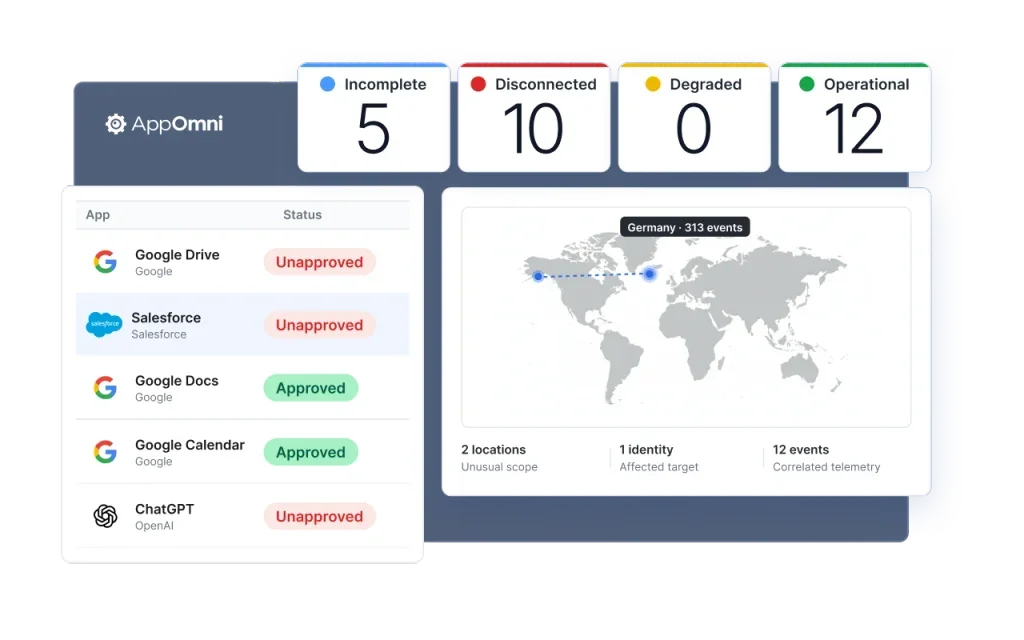1024x640 pixels.
Task: Click the blue Incomplete status dot
Action: point(328,84)
